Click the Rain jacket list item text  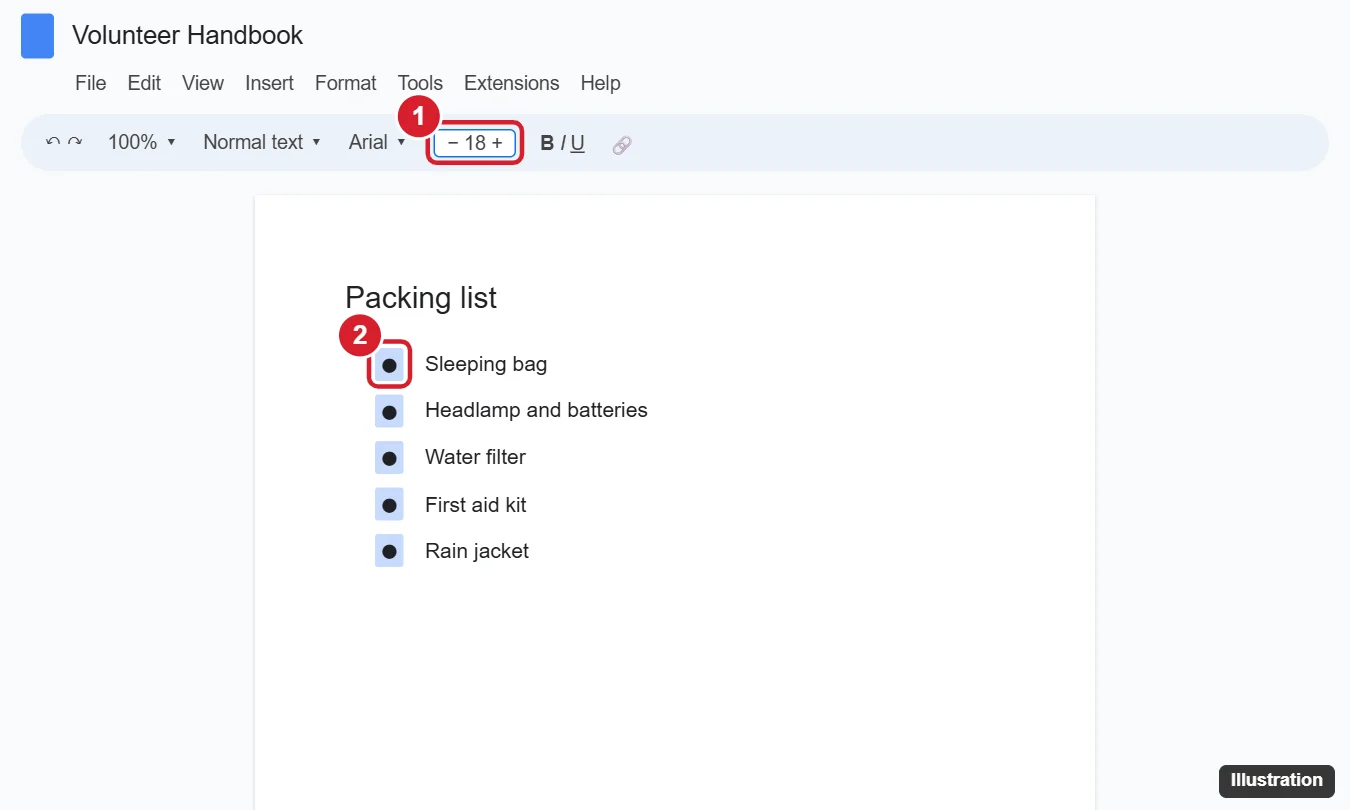477,551
